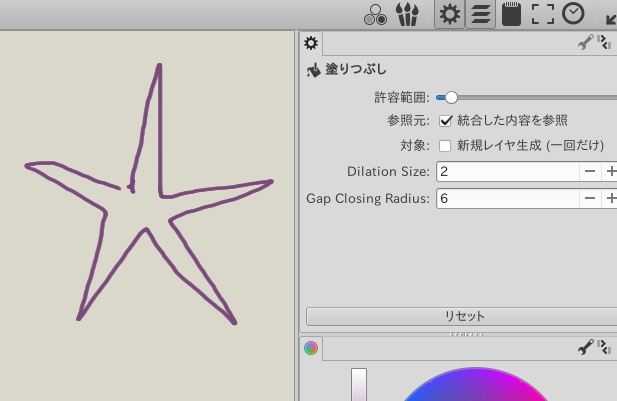Uncheck 統合した内容を参照 checkbox
The image size is (617, 401).
pos(445,120)
